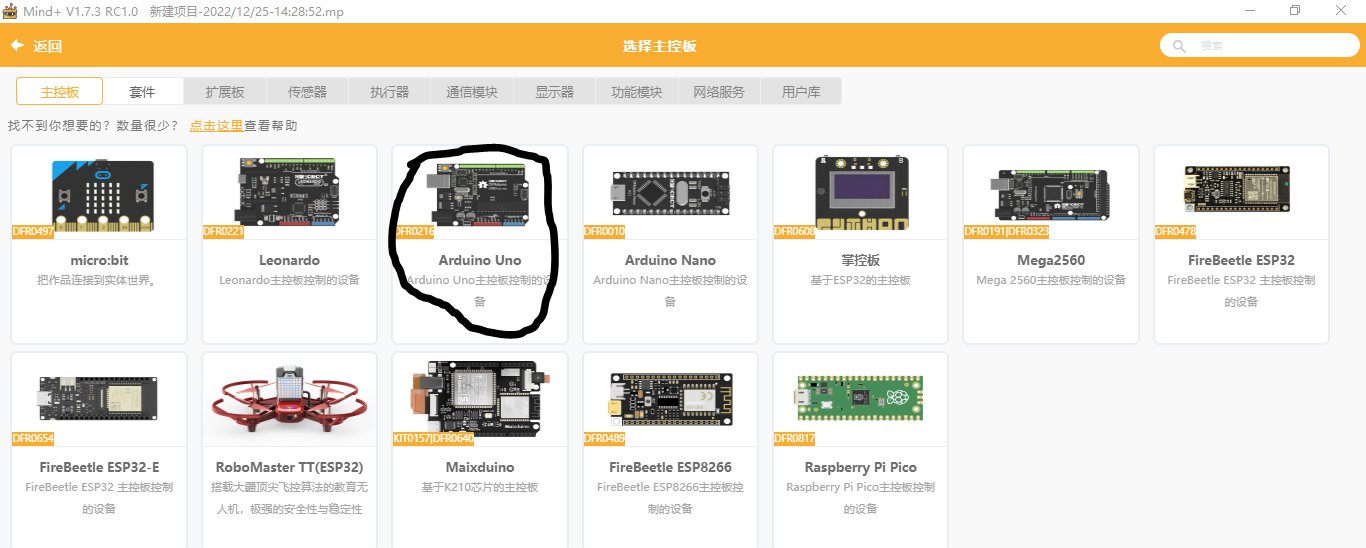Click the 选择主控板 header title
This screenshot has height=548, width=1366.
coord(659,46)
